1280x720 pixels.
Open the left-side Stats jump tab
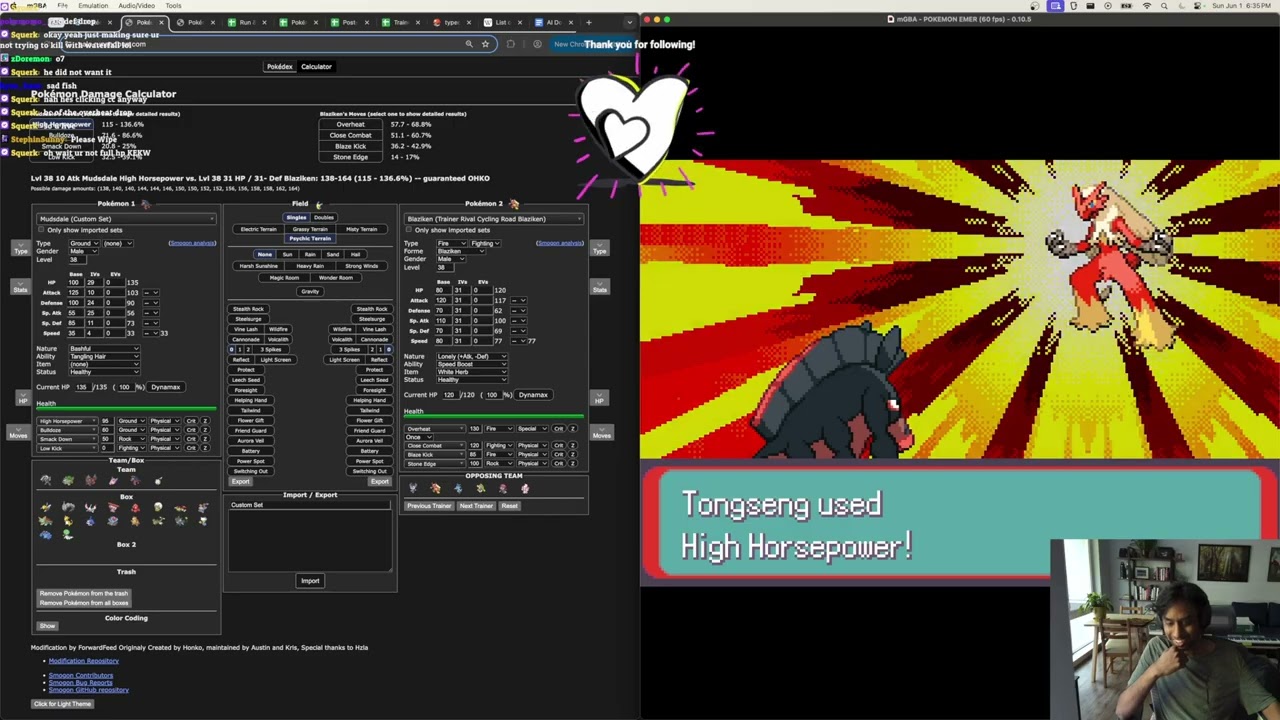click(x=20, y=288)
